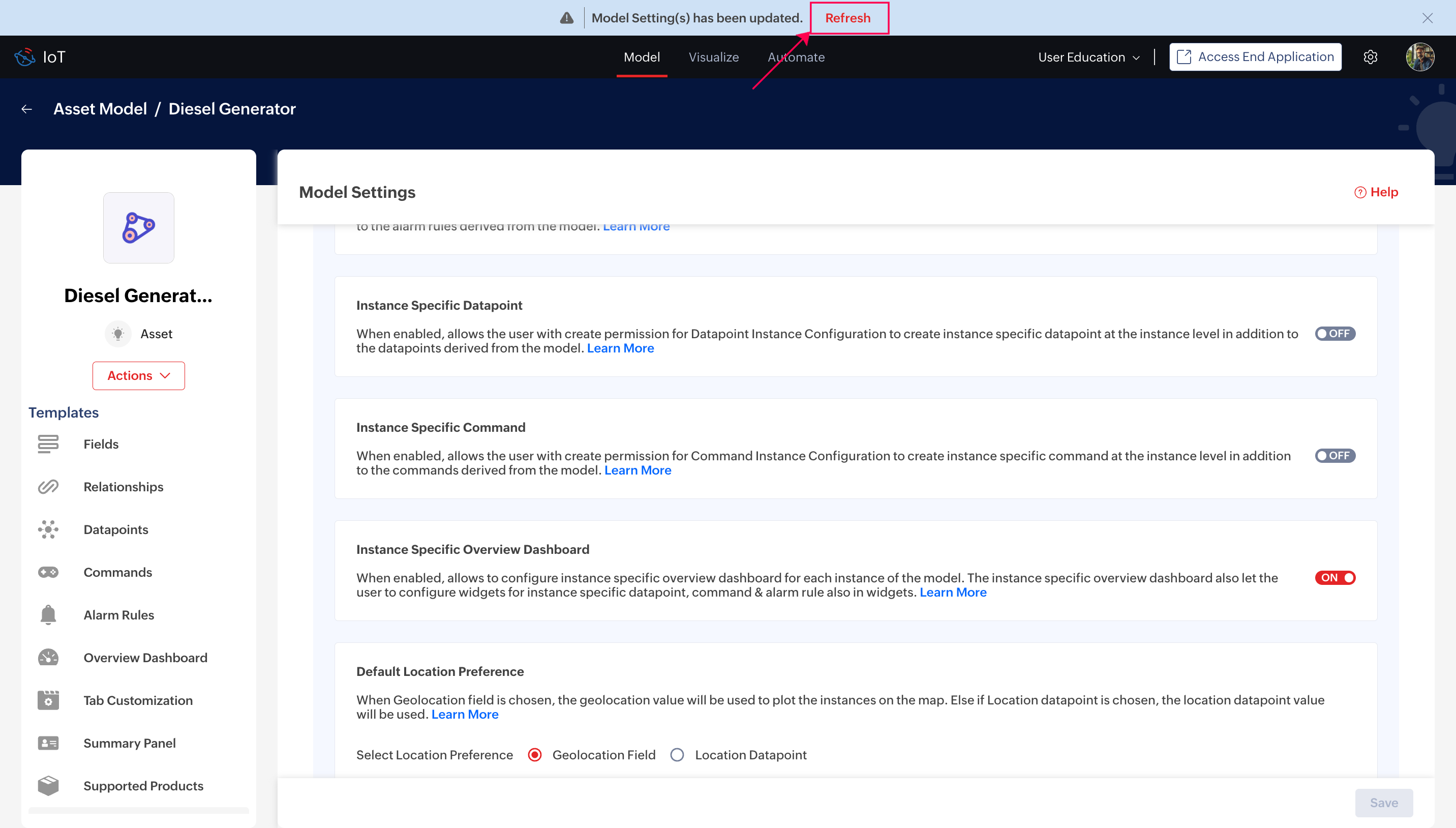Disable the Instance Specific Overview Dashboard toggle
The image size is (1456, 828).
(x=1334, y=577)
